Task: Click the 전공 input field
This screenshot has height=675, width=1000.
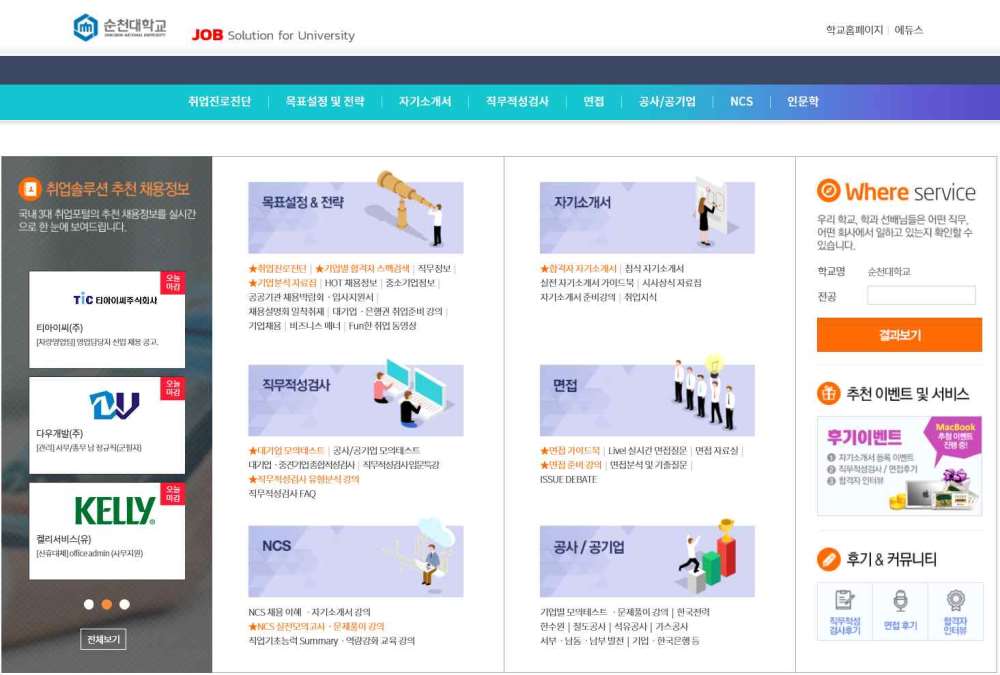Action: coord(921,296)
